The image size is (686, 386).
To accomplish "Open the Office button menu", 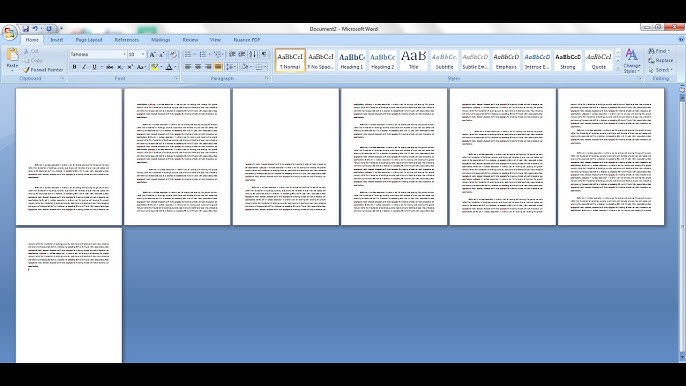I will (9, 32).
